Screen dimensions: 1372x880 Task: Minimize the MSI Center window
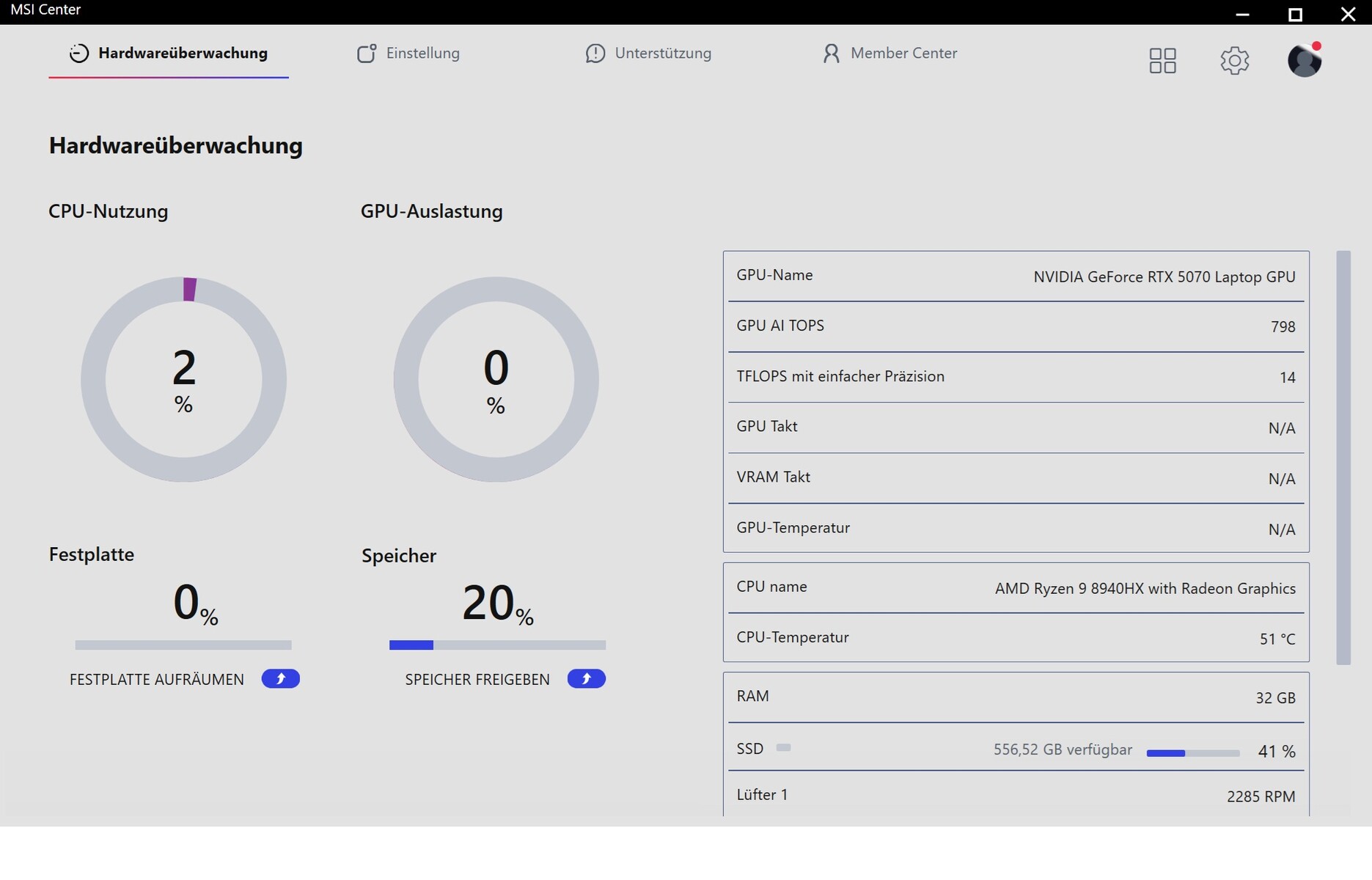[1242, 14]
